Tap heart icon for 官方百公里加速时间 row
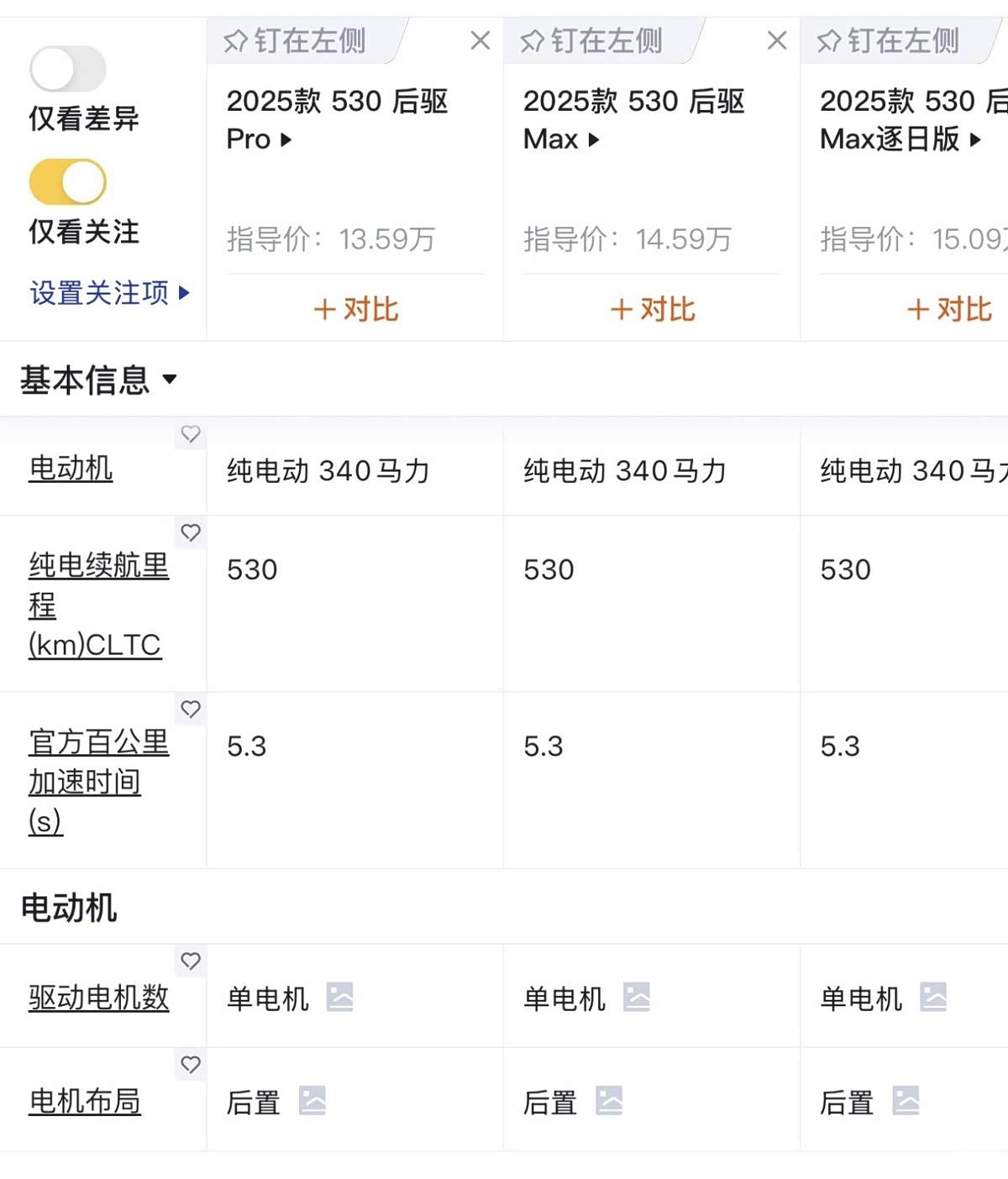This screenshot has width=1008, height=1179. point(191,710)
